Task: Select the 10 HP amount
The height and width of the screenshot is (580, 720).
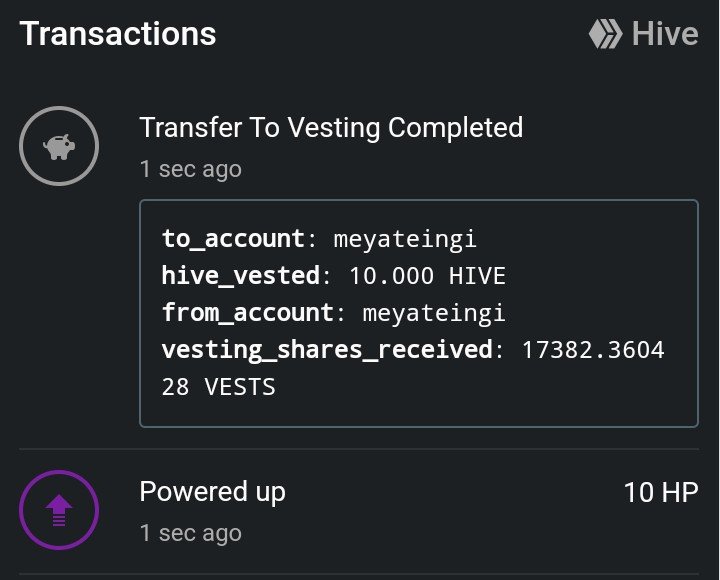Action: tap(661, 492)
